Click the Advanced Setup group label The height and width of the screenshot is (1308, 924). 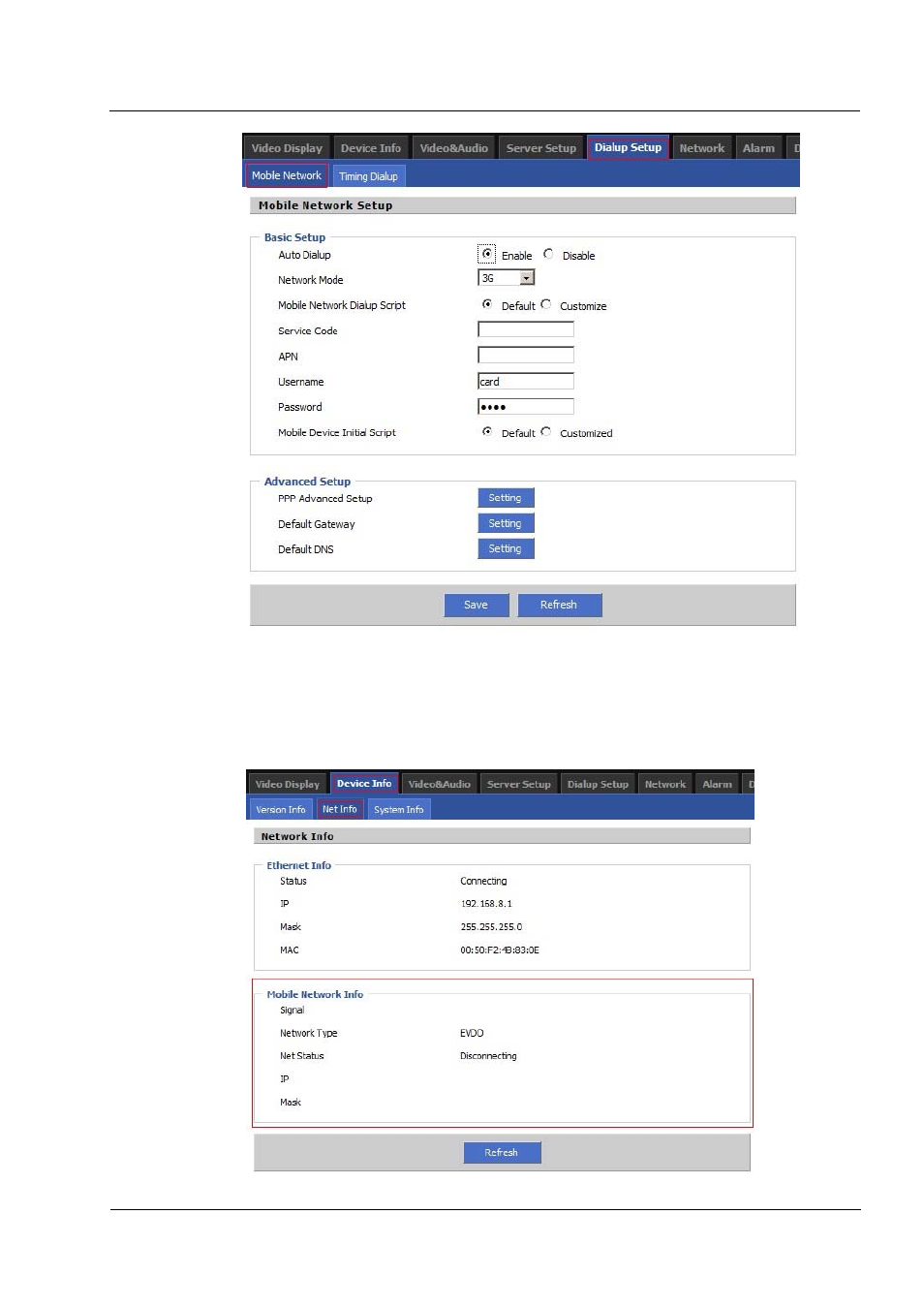click(x=307, y=482)
